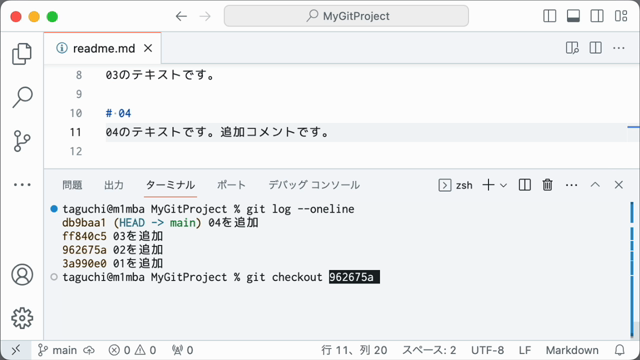Click line '04のテキストです。追加コメントです。'

pos(217,132)
